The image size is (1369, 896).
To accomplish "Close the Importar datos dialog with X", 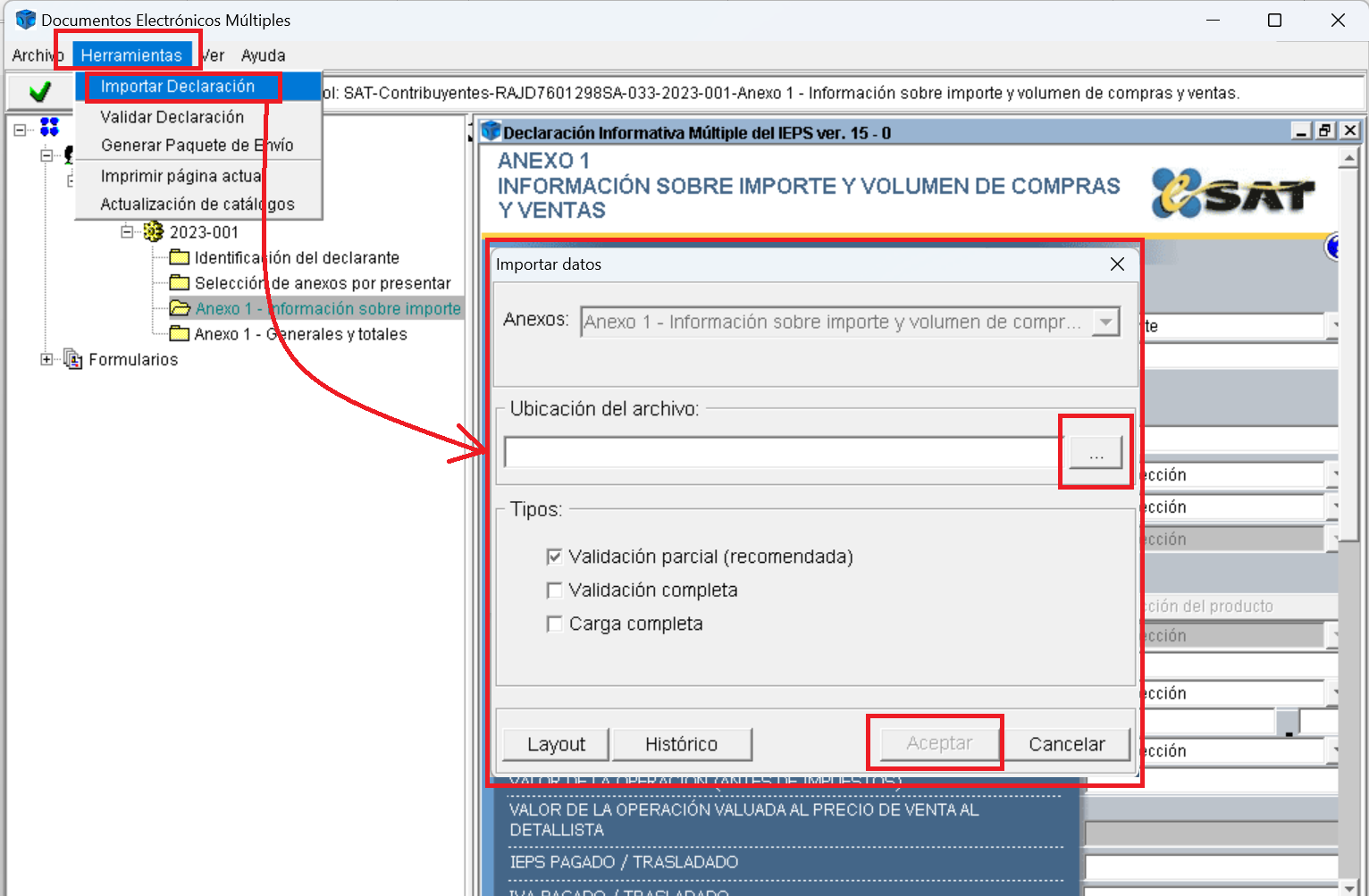I will (x=1117, y=264).
